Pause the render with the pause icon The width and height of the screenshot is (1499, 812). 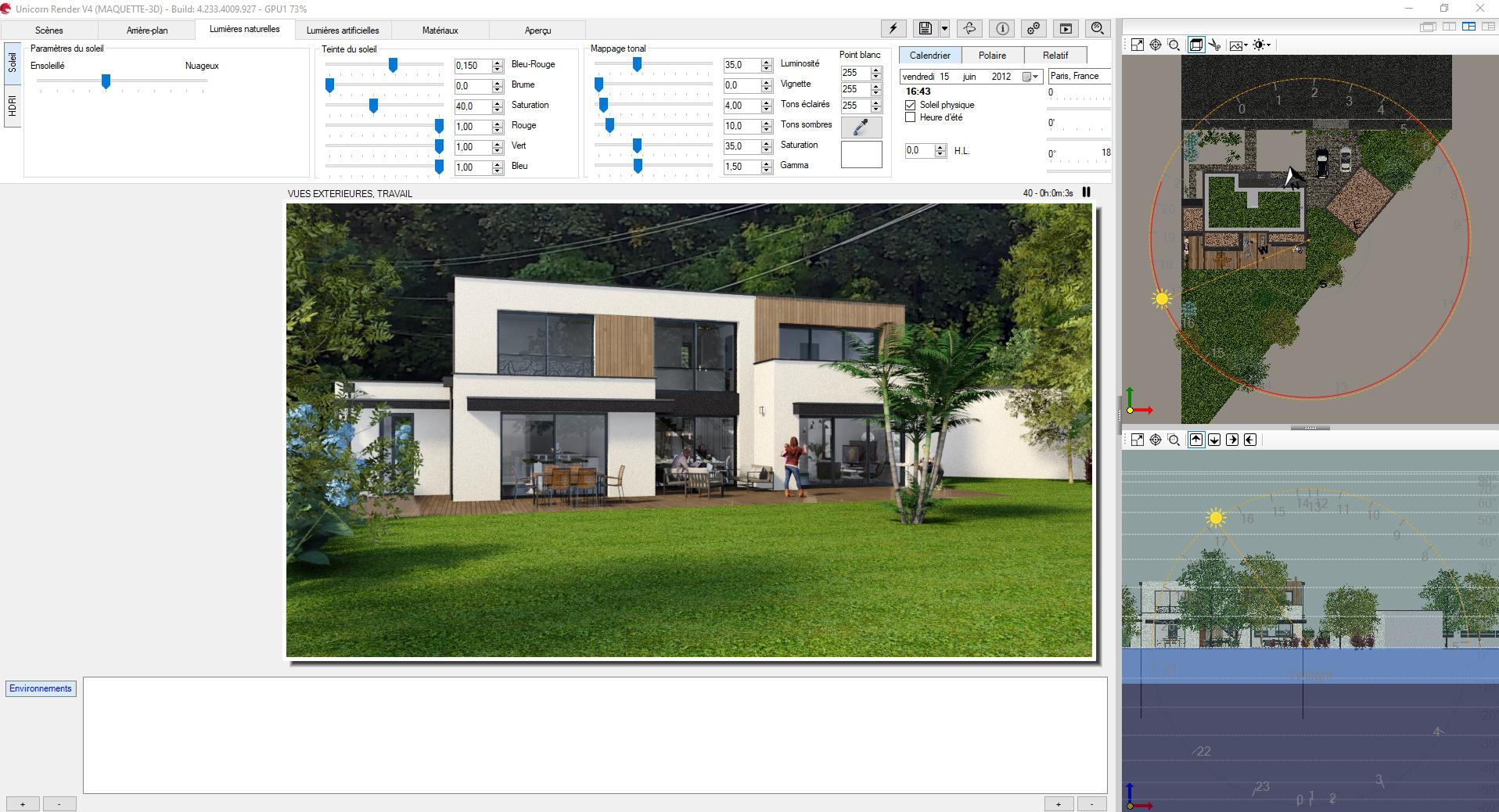(x=1086, y=192)
